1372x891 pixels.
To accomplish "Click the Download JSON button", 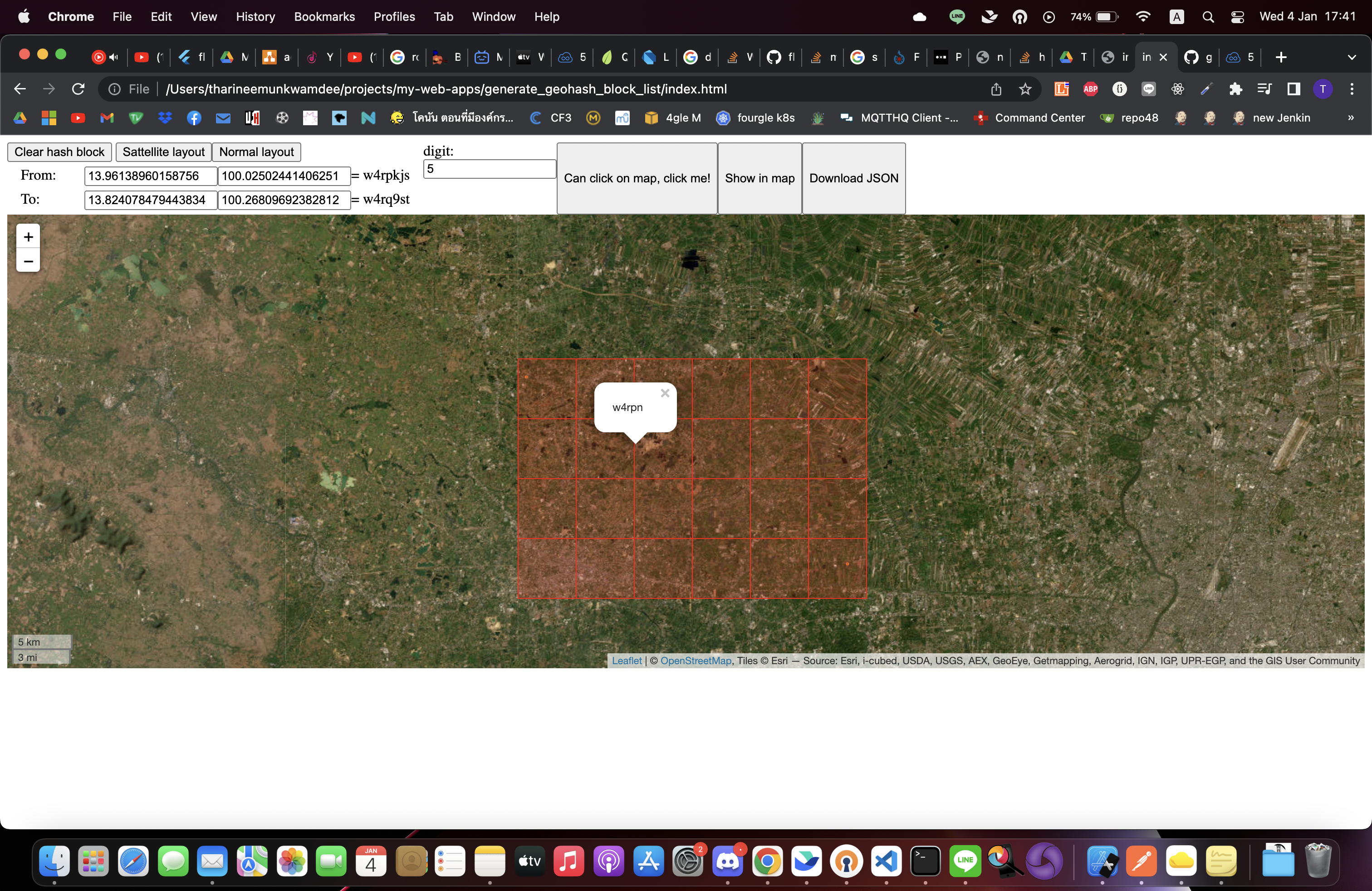I will [x=853, y=178].
